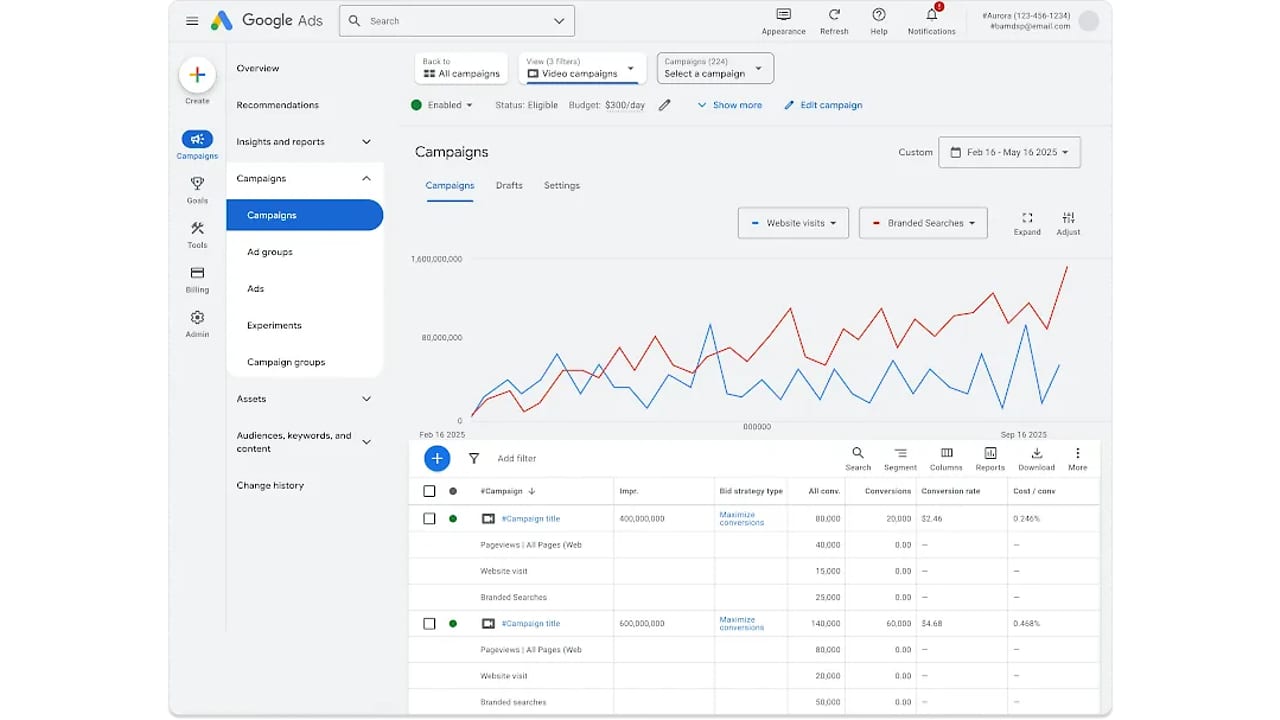
Task: Click Maximize conversions in first campaign row
Action: pos(742,518)
